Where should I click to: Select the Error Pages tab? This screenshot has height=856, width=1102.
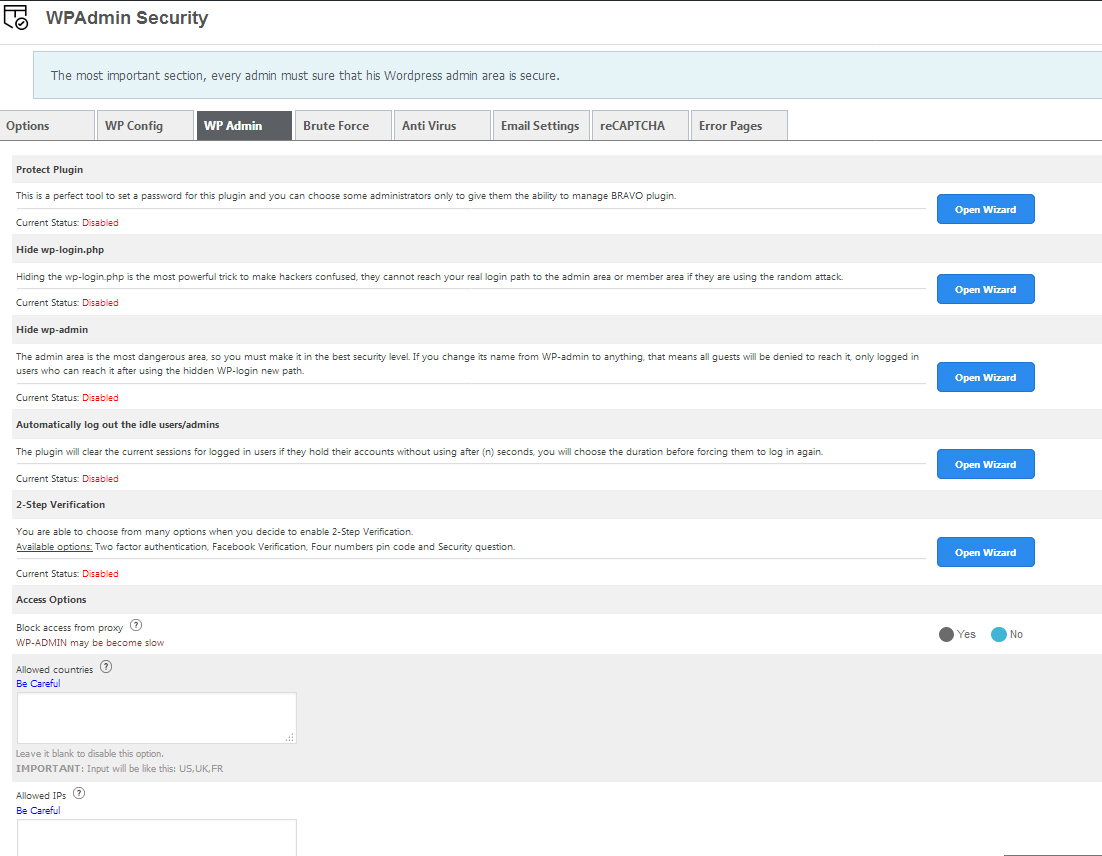(738, 126)
